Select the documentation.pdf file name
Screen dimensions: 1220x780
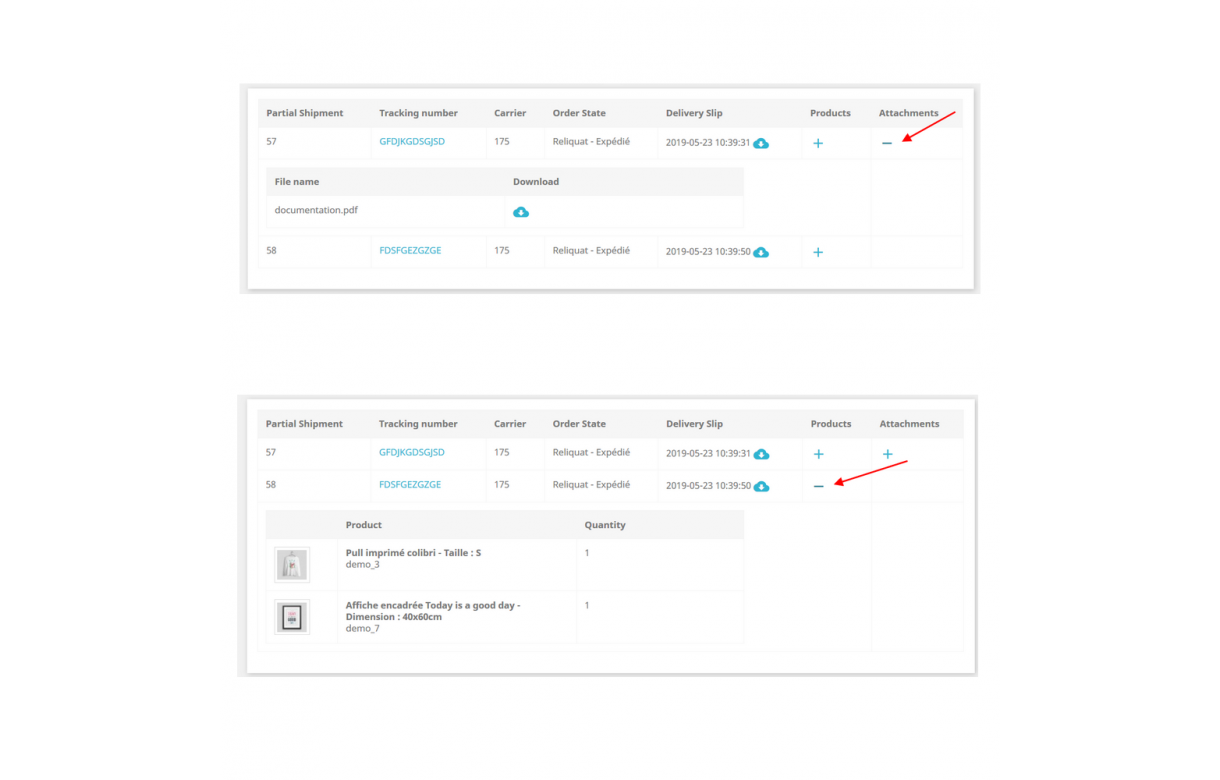[317, 210]
